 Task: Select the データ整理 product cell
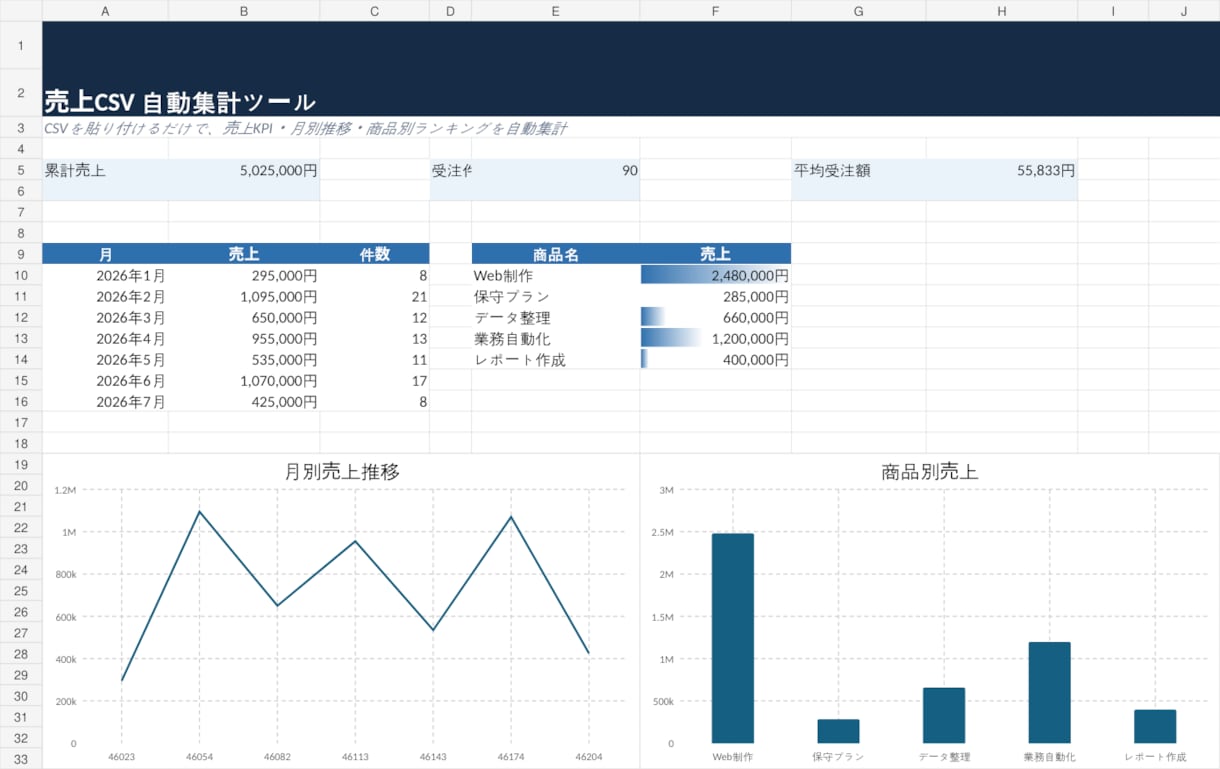(x=555, y=317)
